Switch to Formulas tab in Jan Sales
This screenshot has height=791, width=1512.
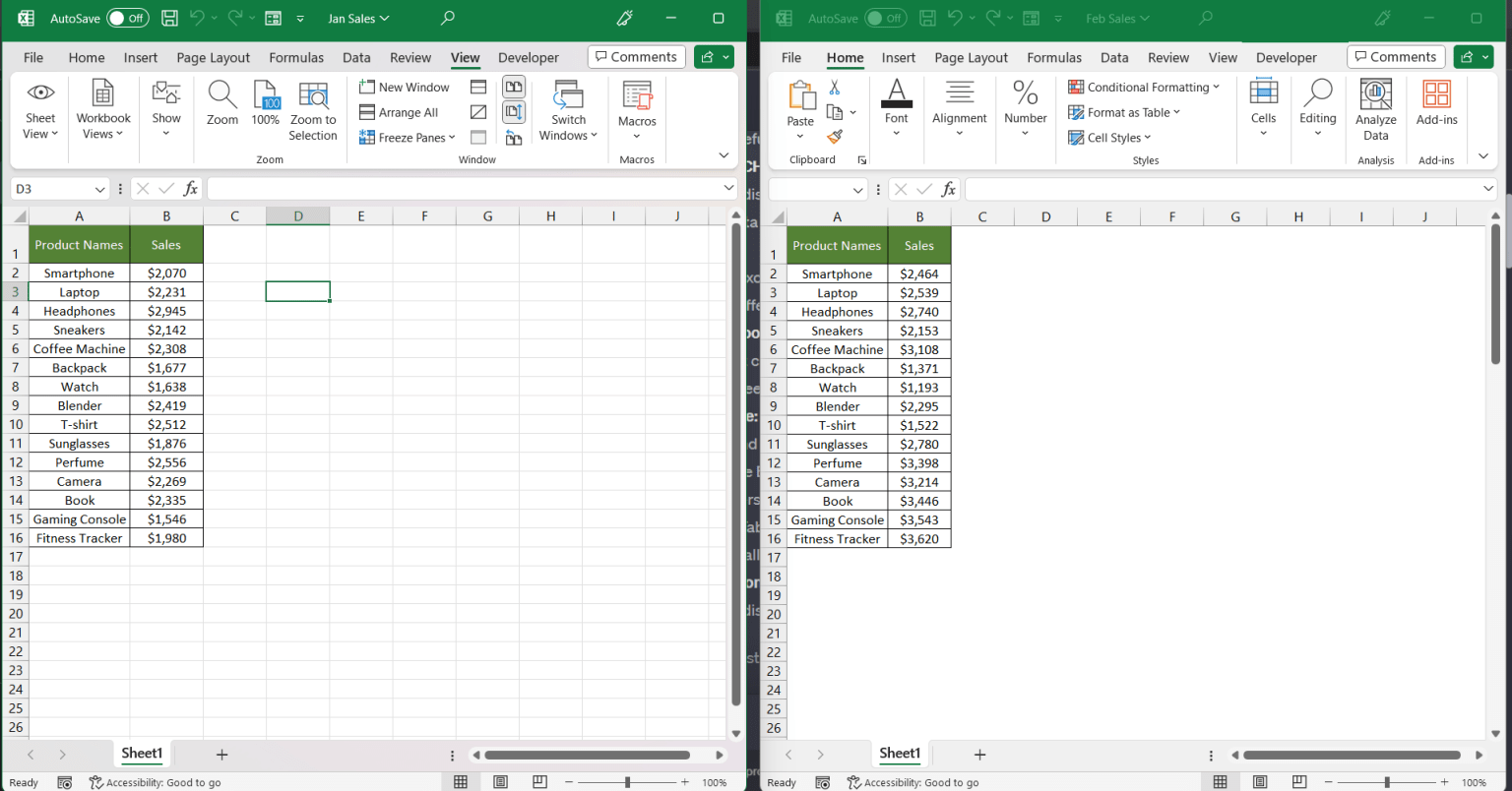[x=296, y=57]
